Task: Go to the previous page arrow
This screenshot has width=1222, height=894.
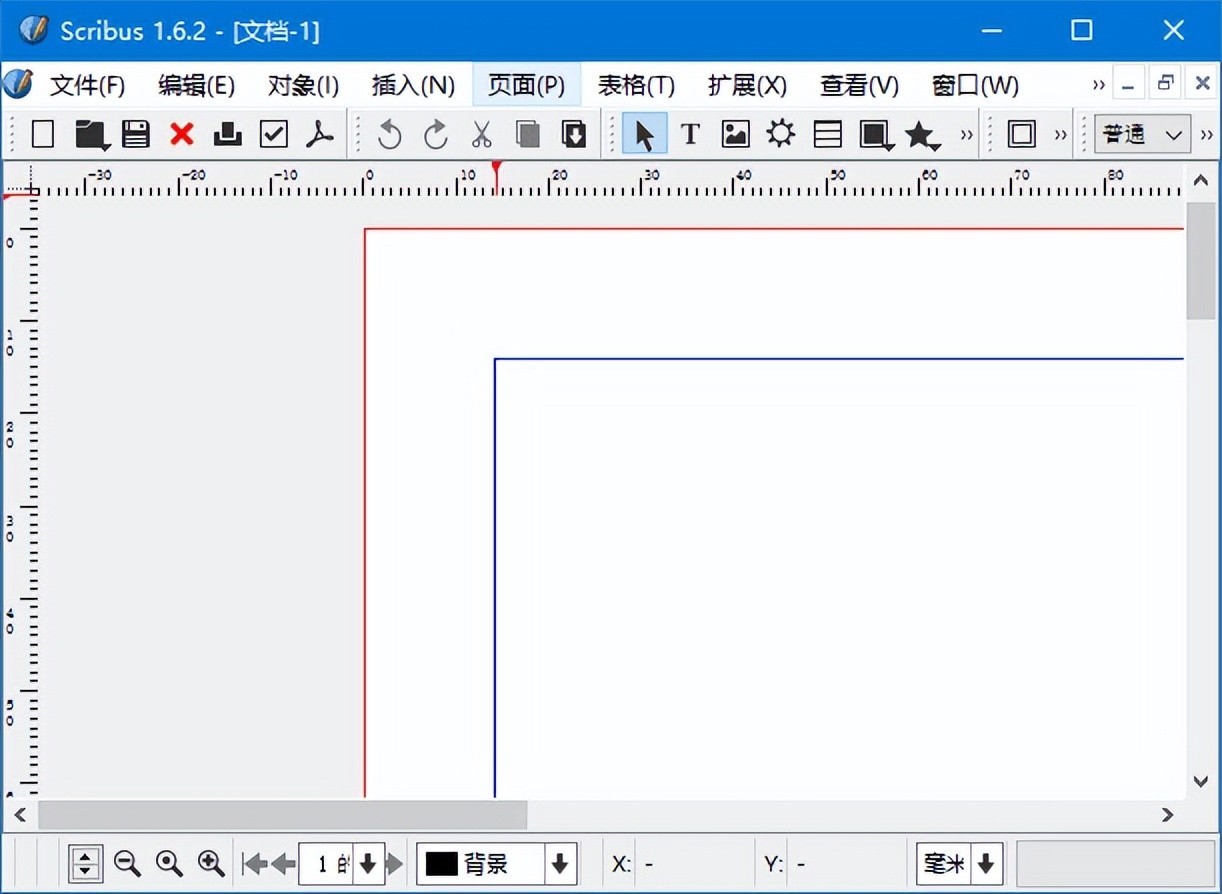Action: pos(283,864)
